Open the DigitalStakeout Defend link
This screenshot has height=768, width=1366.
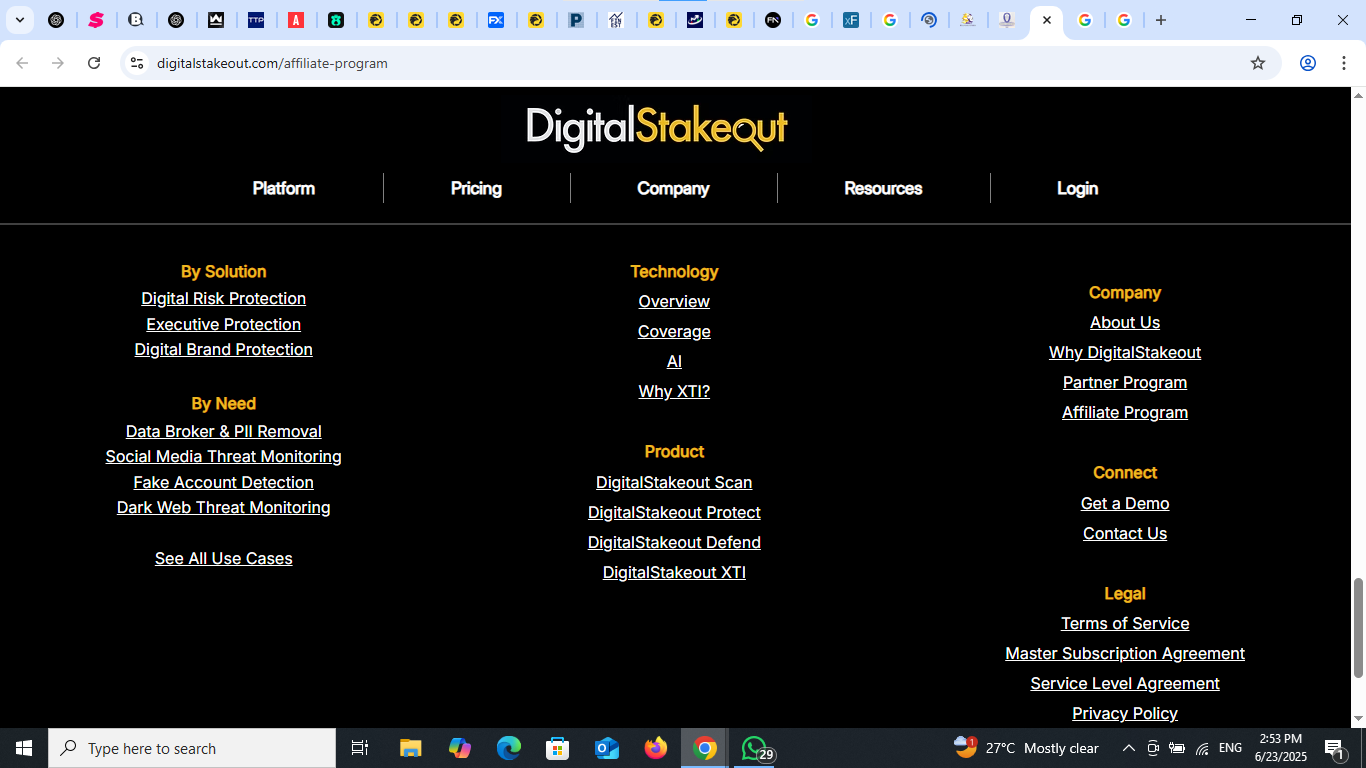pyautogui.click(x=674, y=542)
